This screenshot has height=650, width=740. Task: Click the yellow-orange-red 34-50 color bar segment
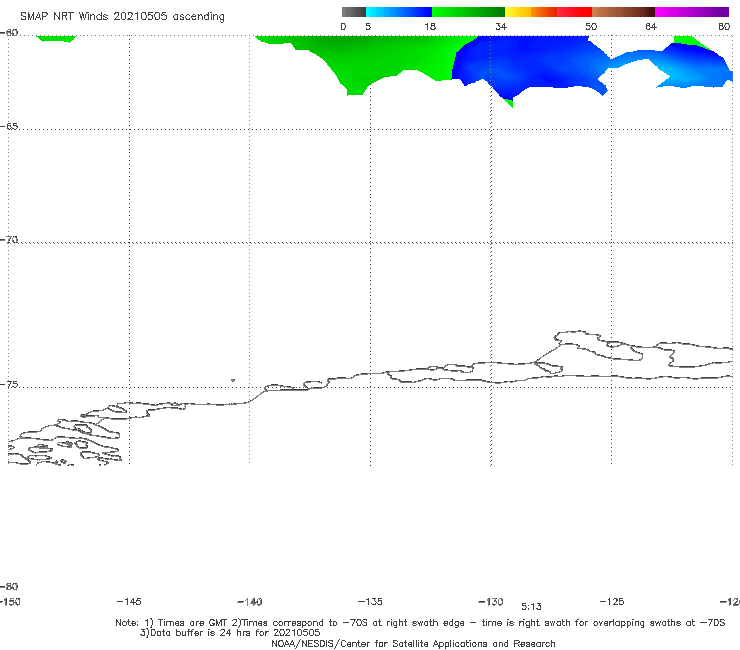pos(548,12)
